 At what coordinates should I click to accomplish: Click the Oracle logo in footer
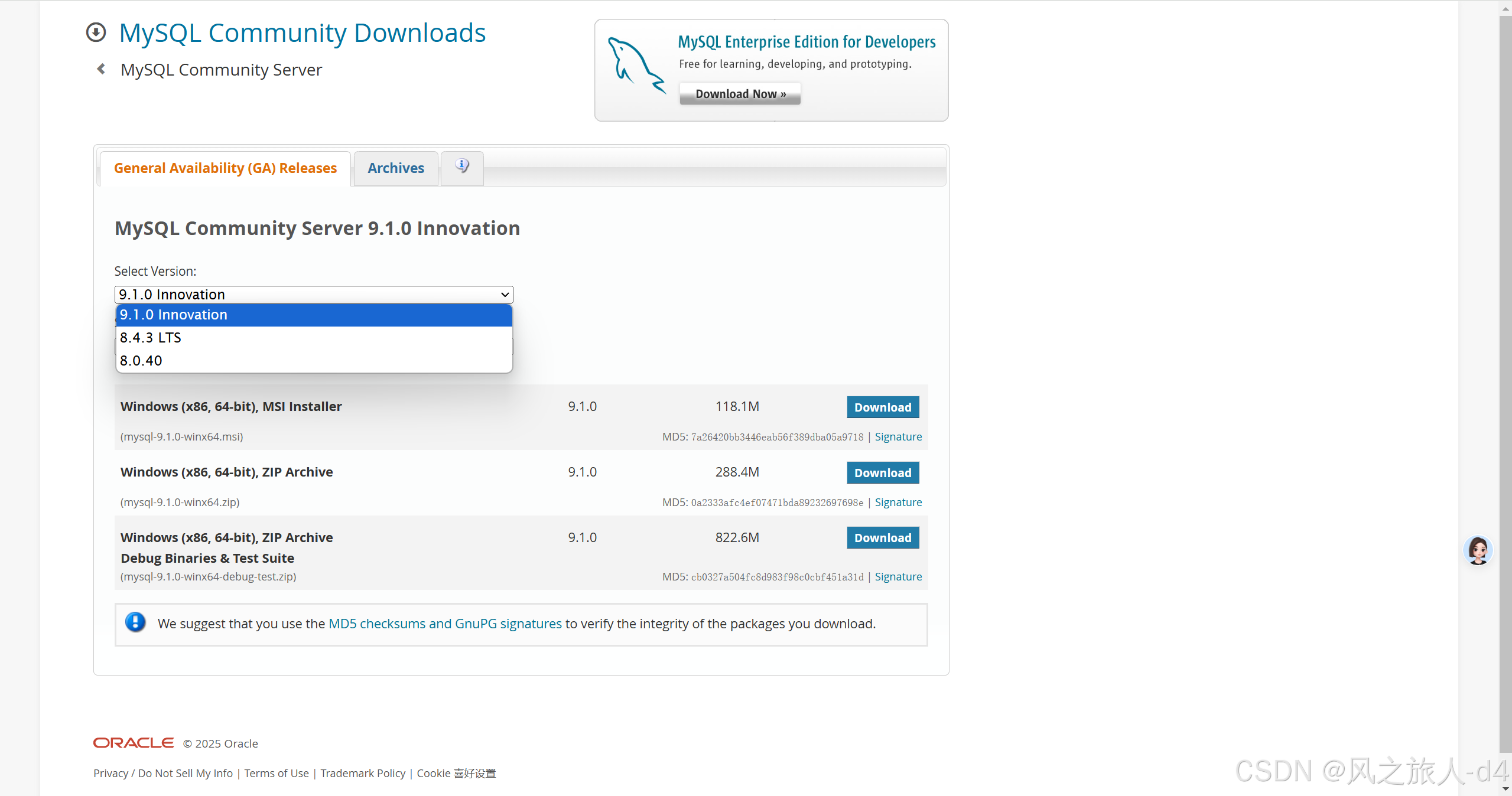click(x=134, y=743)
